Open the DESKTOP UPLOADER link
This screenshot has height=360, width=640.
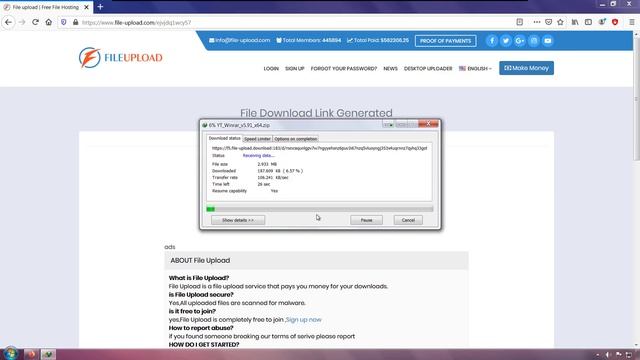coord(428,69)
